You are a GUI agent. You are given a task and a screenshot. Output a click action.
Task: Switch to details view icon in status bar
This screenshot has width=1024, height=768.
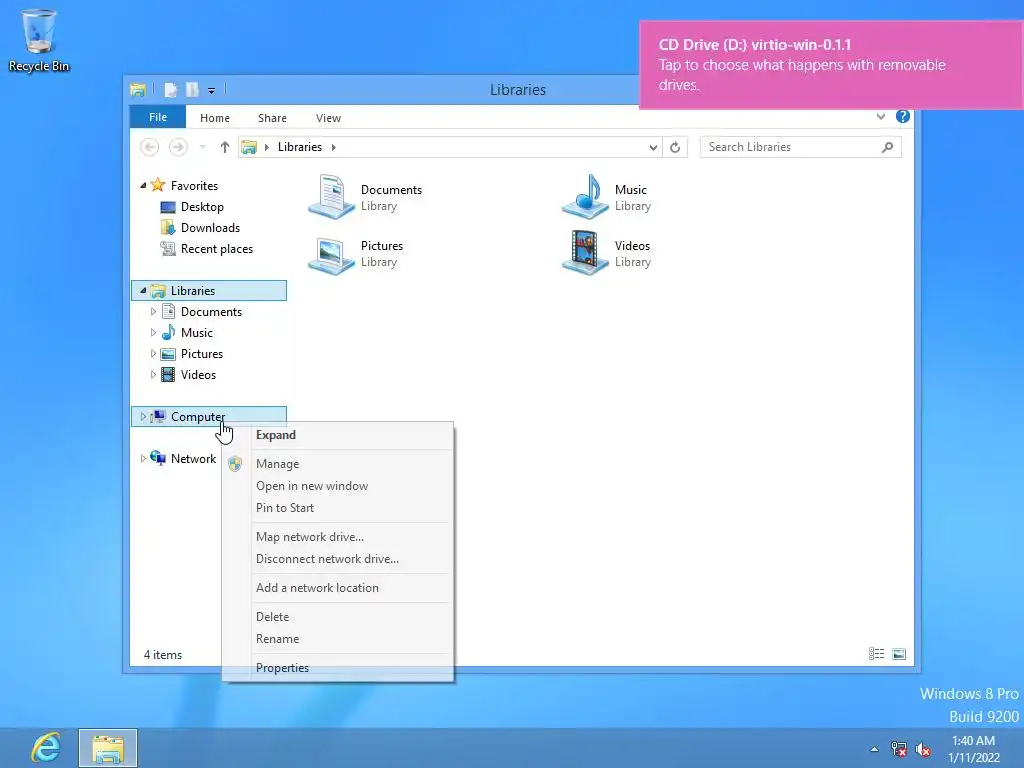(x=876, y=654)
